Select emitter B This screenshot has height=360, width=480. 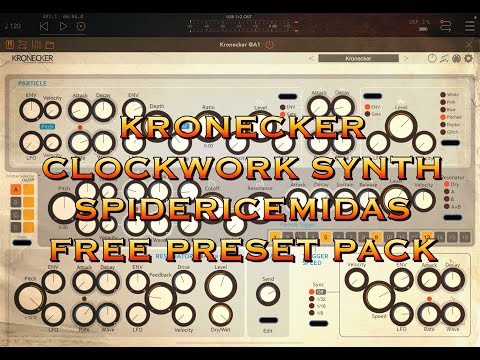click(16, 203)
